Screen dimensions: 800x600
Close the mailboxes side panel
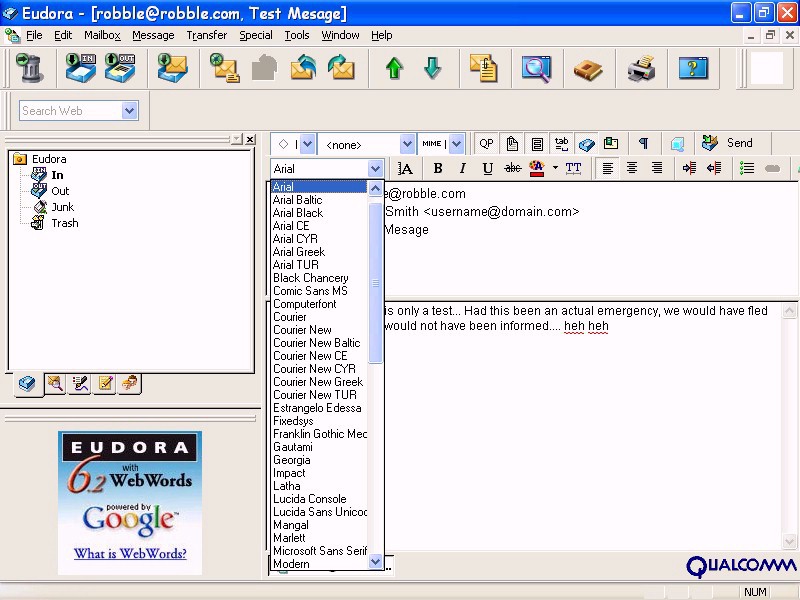tap(250, 139)
